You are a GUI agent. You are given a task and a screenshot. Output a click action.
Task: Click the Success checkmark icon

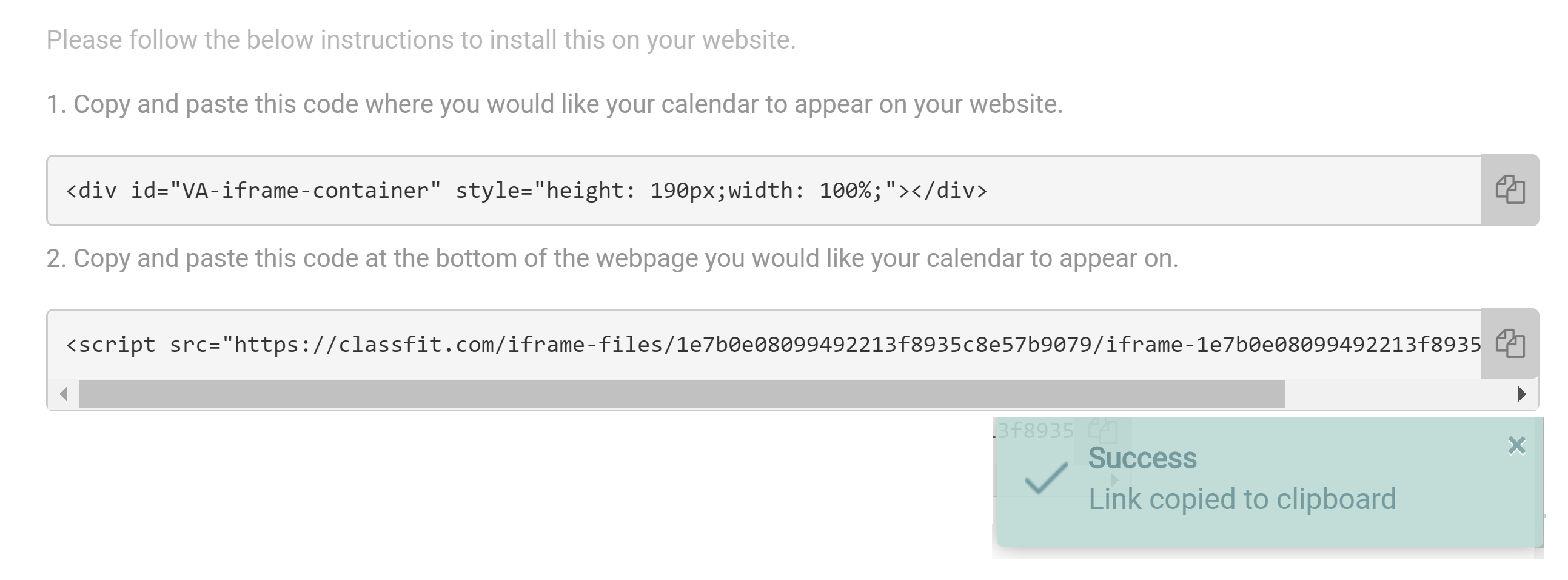[1047, 478]
